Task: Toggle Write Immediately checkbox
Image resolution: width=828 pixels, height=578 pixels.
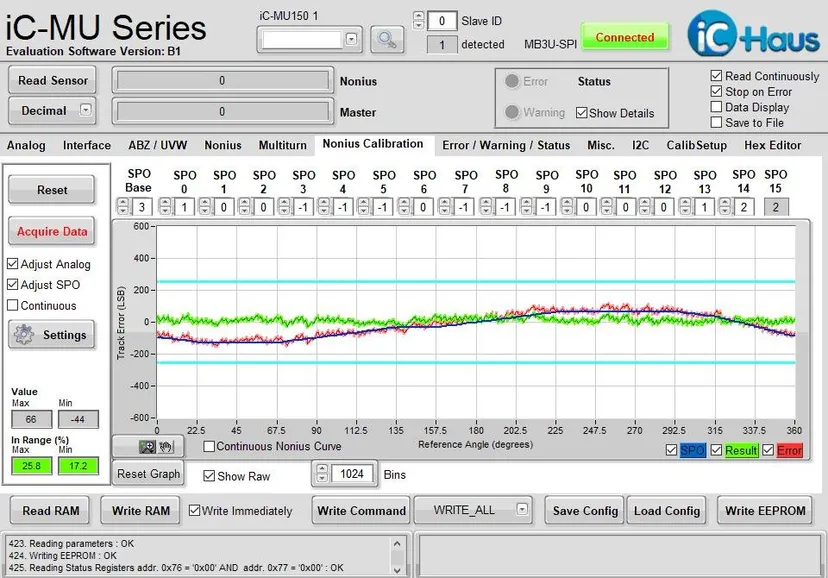Action: (x=194, y=510)
